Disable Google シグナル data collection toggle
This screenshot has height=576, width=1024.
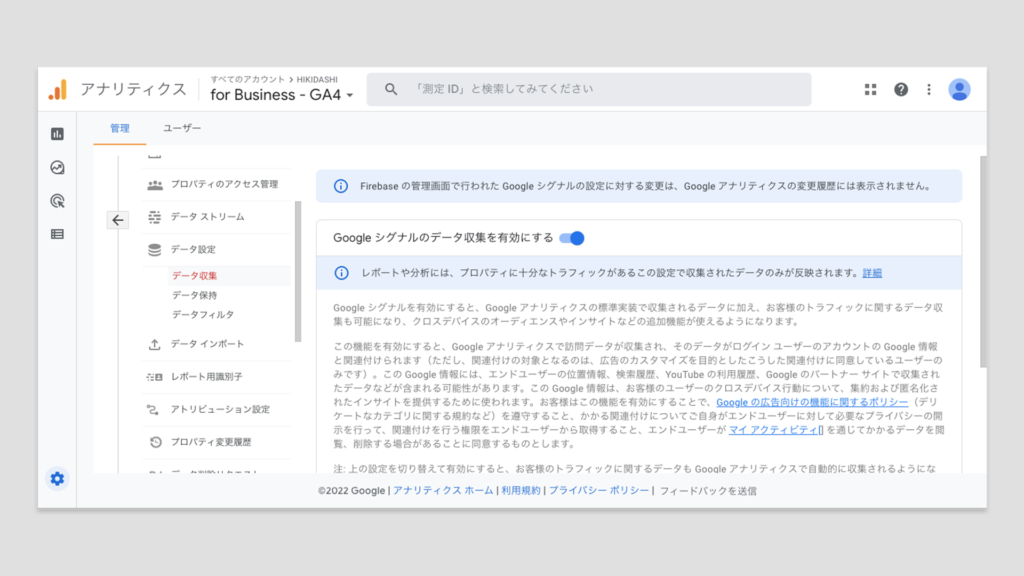coord(572,238)
